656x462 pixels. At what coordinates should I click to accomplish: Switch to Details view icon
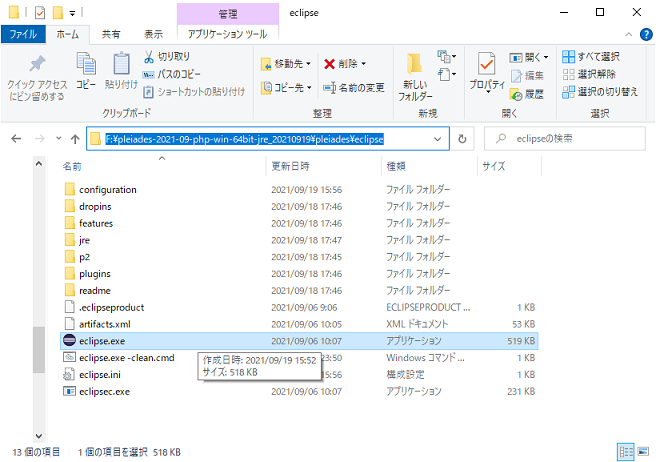626,452
